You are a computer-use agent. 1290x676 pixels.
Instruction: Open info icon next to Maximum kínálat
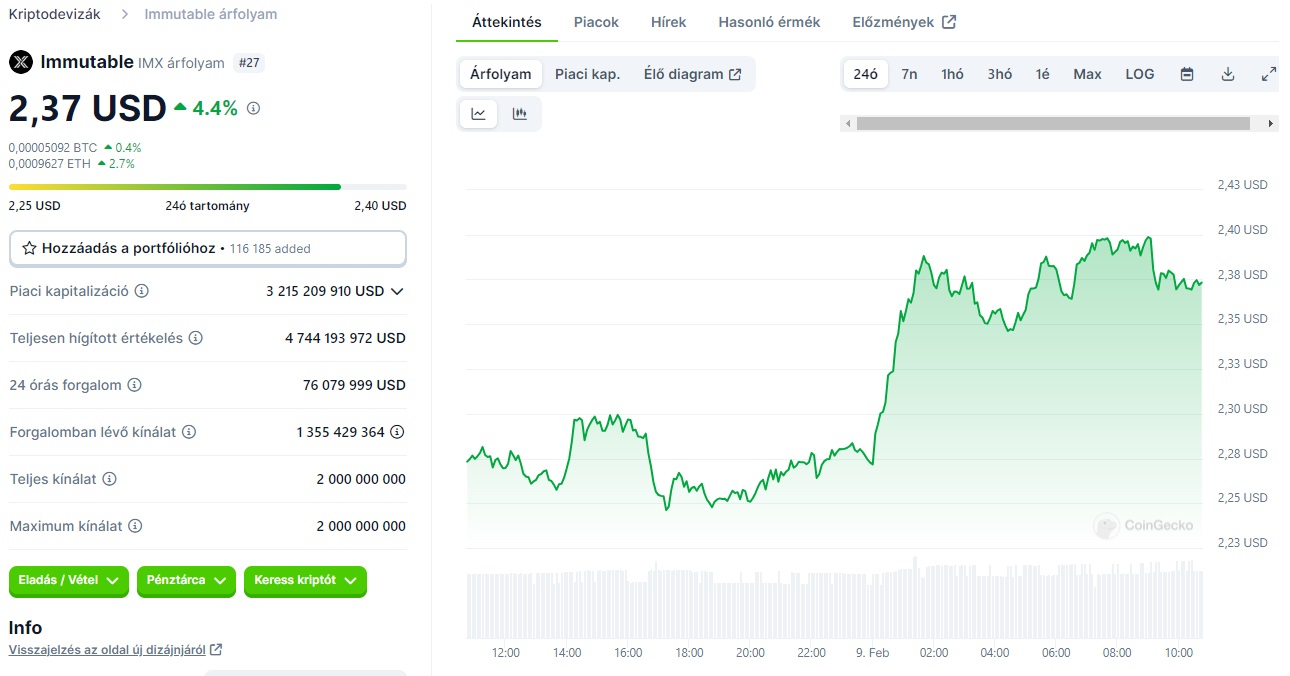coord(135,526)
